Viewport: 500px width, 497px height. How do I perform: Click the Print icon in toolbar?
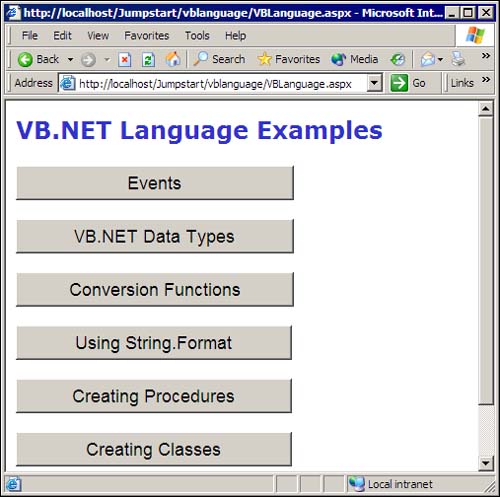[x=458, y=59]
